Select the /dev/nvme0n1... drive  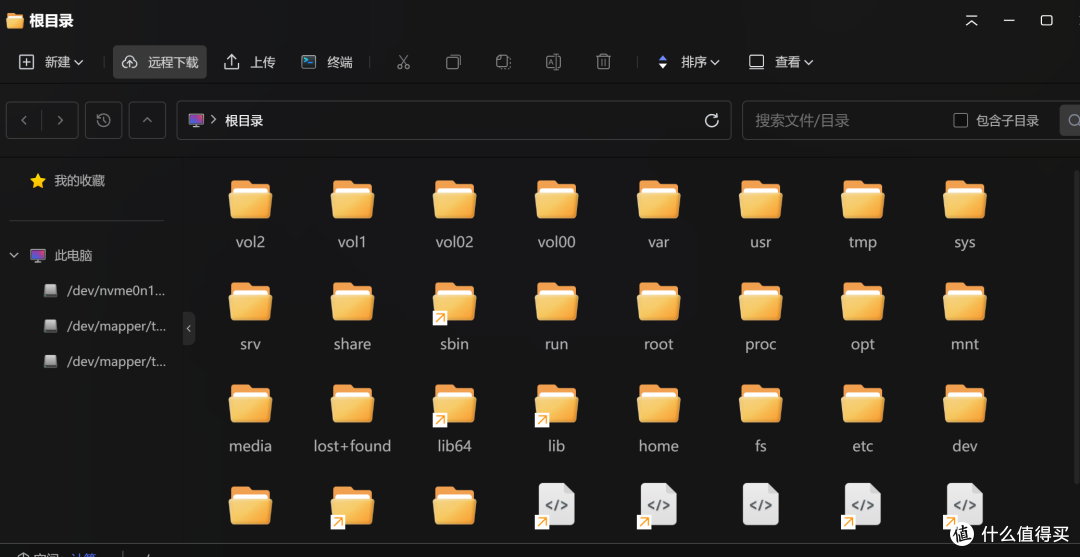point(105,291)
